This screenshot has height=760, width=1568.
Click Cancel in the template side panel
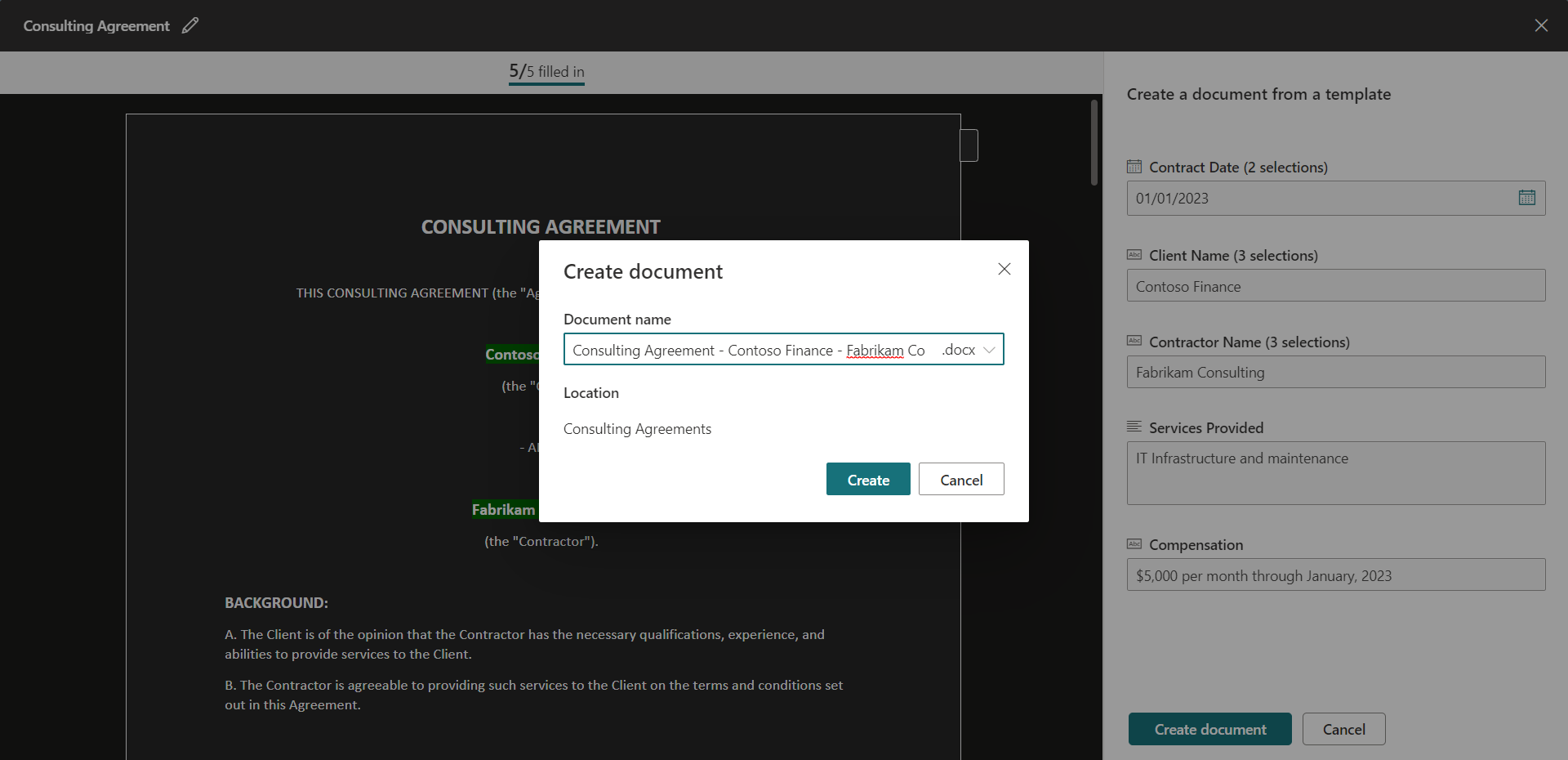1343,729
